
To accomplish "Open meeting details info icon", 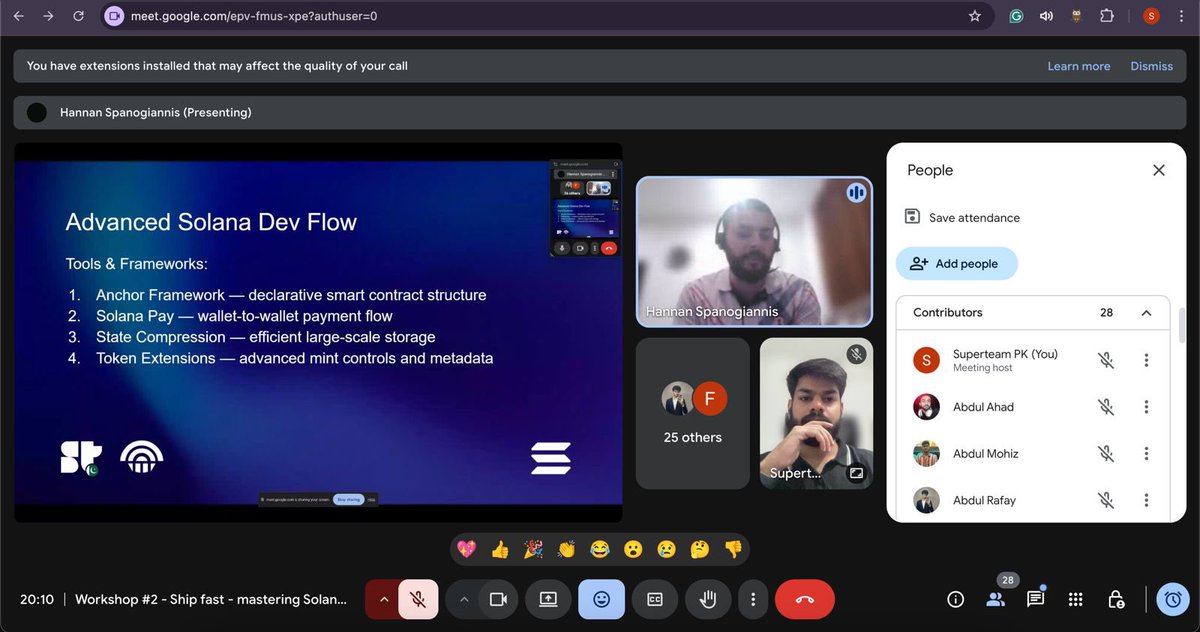I will (955, 599).
